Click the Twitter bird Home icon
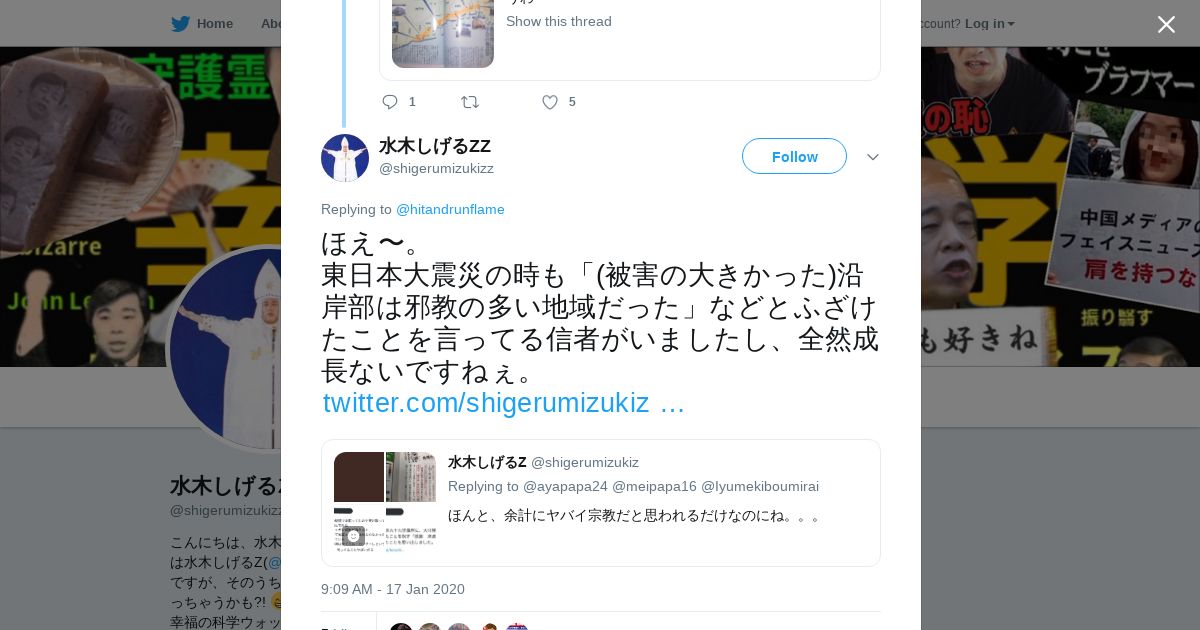 point(180,23)
